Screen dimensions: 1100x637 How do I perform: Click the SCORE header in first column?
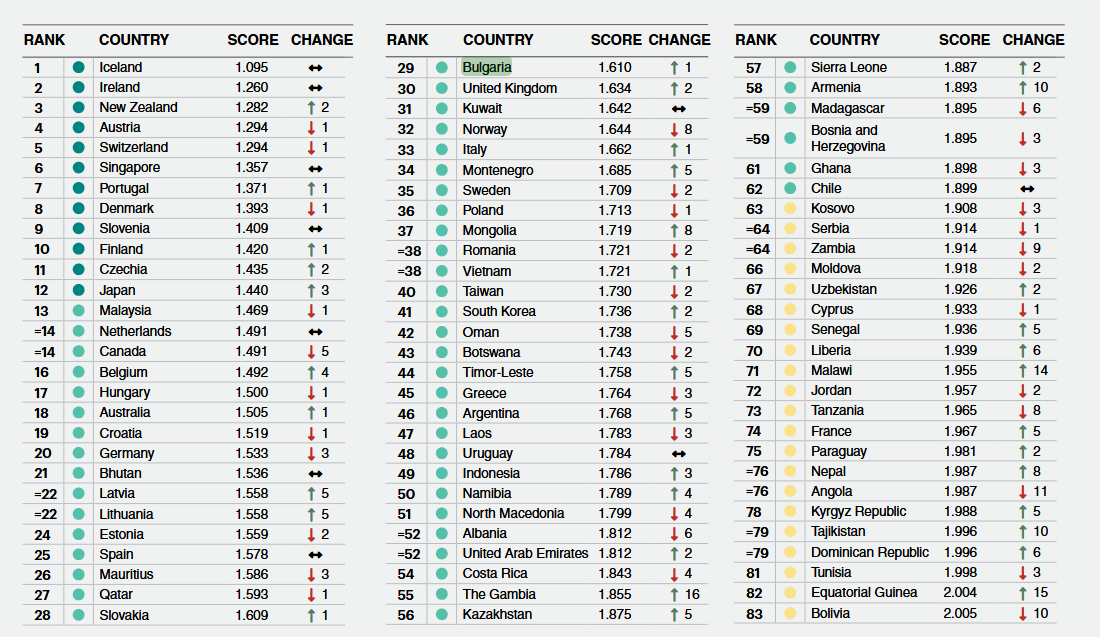(x=253, y=40)
